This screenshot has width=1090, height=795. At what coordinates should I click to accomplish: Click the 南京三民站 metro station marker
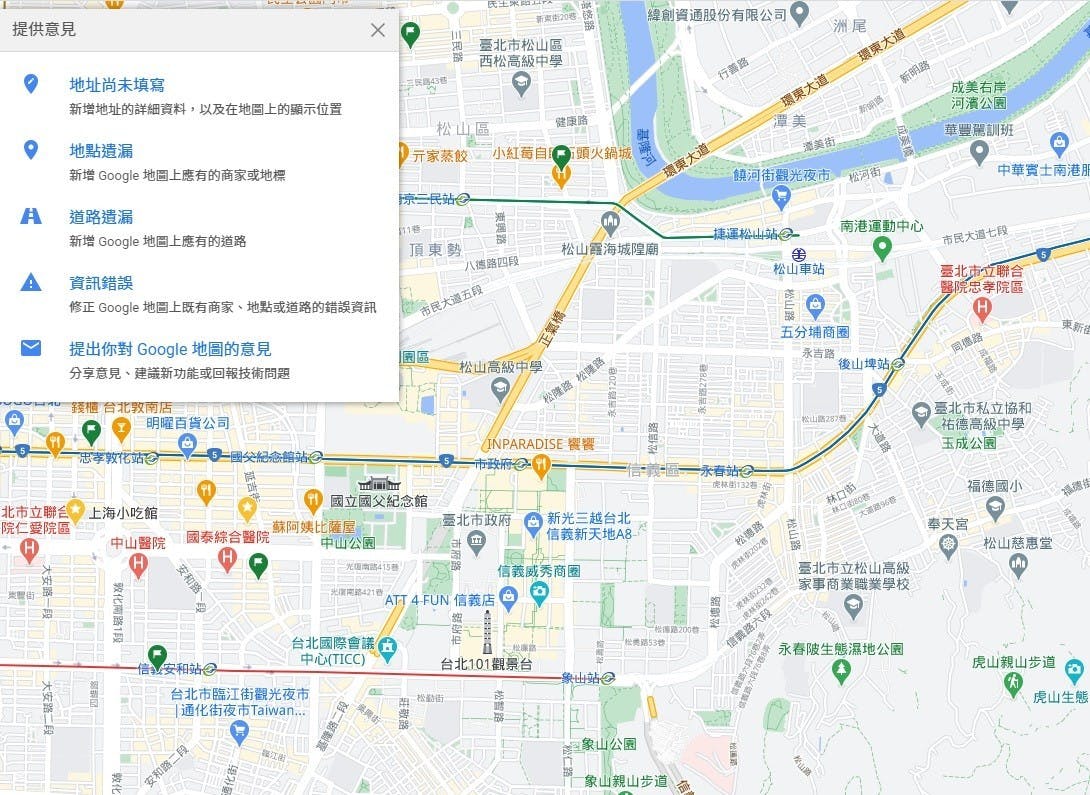pos(463,199)
